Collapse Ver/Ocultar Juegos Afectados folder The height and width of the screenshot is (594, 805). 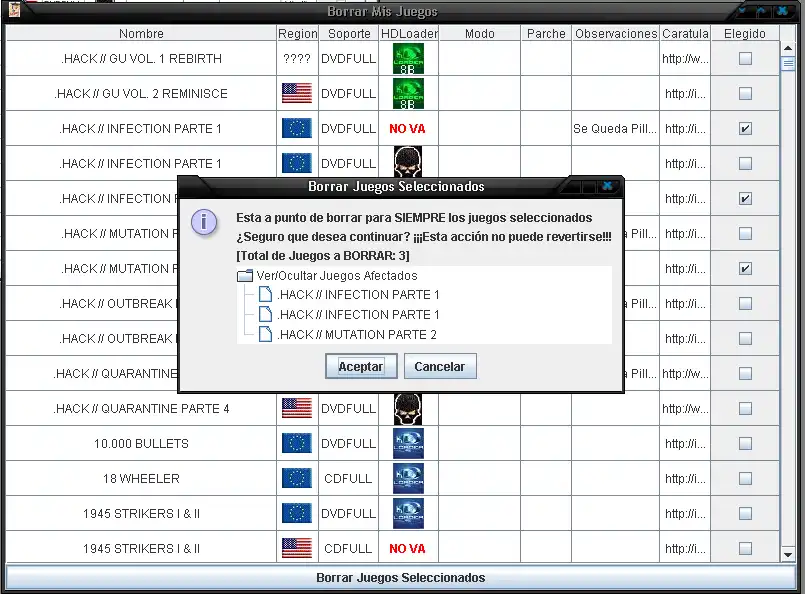point(245,276)
